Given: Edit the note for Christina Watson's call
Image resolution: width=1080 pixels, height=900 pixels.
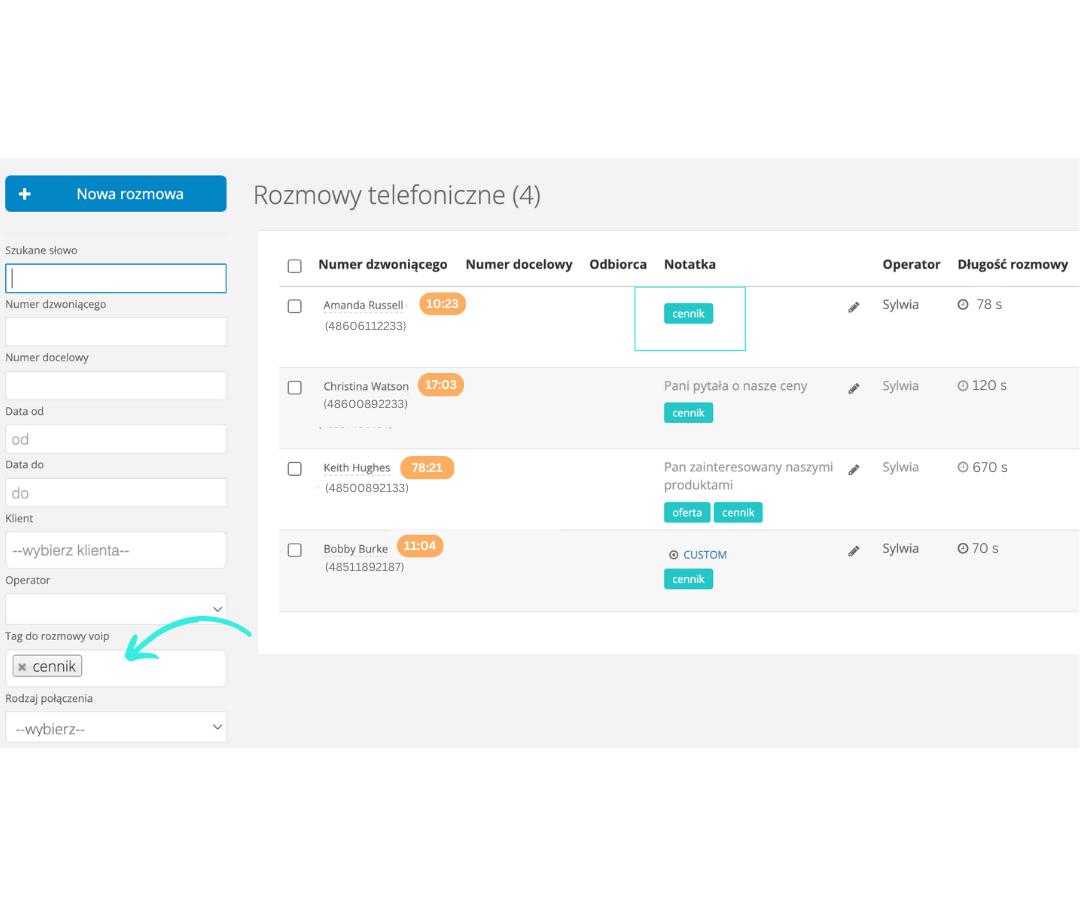Looking at the screenshot, I should (853, 388).
